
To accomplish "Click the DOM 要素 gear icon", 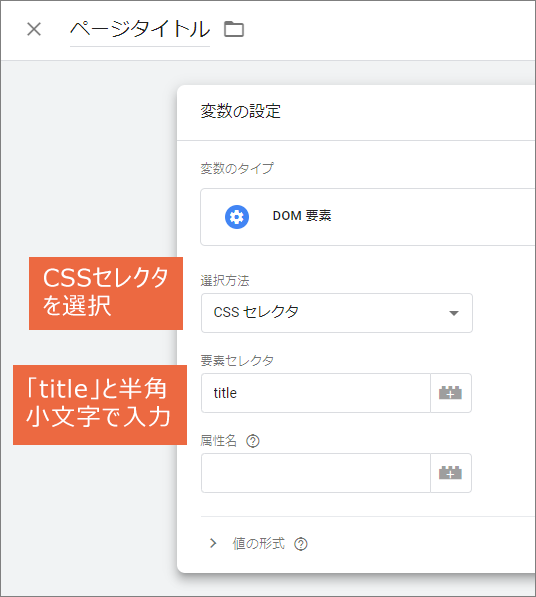I will (x=237, y=217).
